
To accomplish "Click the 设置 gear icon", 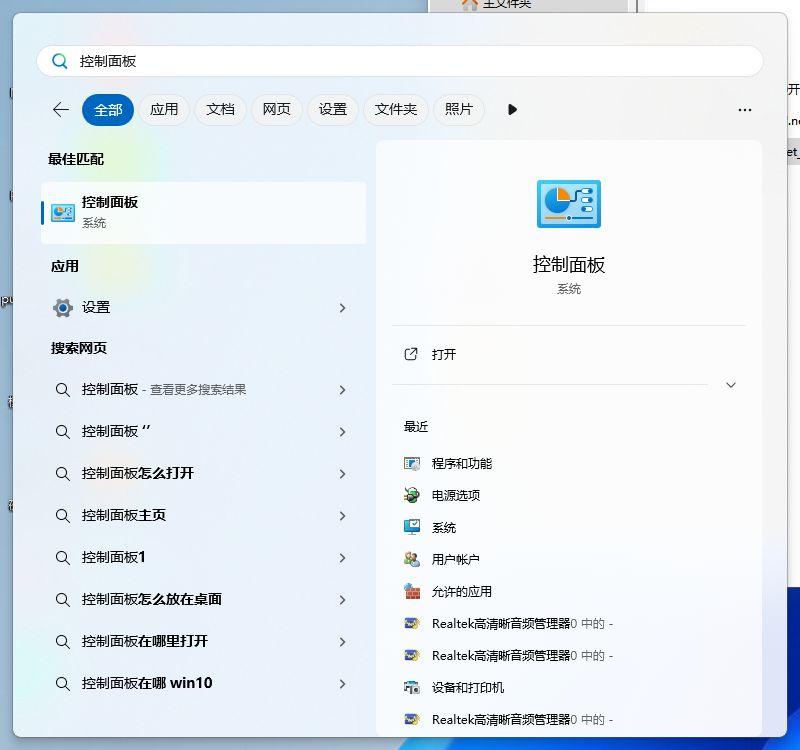I will [63, 308].
